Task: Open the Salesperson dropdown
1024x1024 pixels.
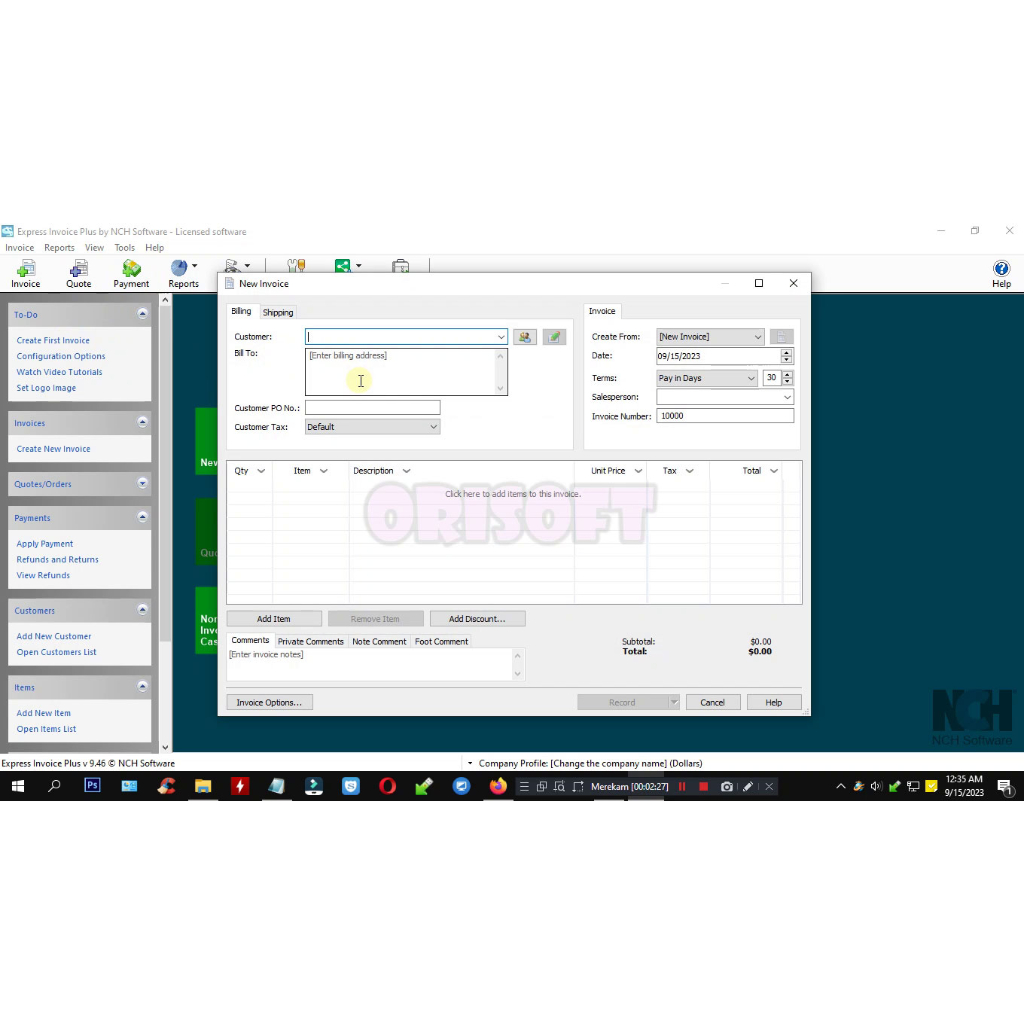Action: pos(787,397)
